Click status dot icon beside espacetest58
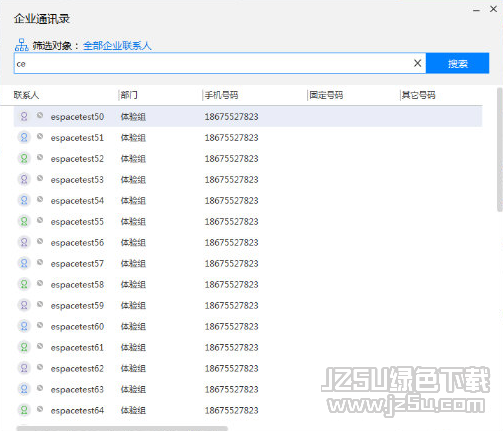This screenshot has height=431, width=503. [40, 283]
